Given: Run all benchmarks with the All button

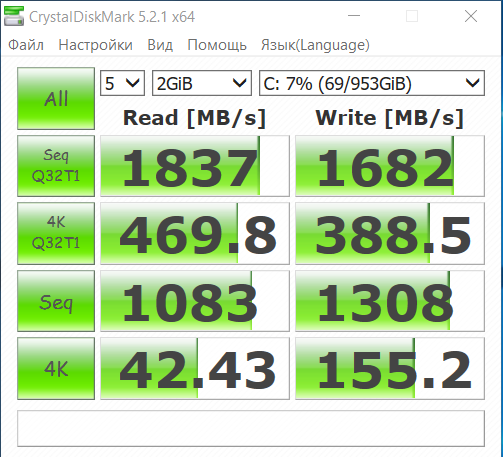Looking at the screenshot, I should point(56,98).
